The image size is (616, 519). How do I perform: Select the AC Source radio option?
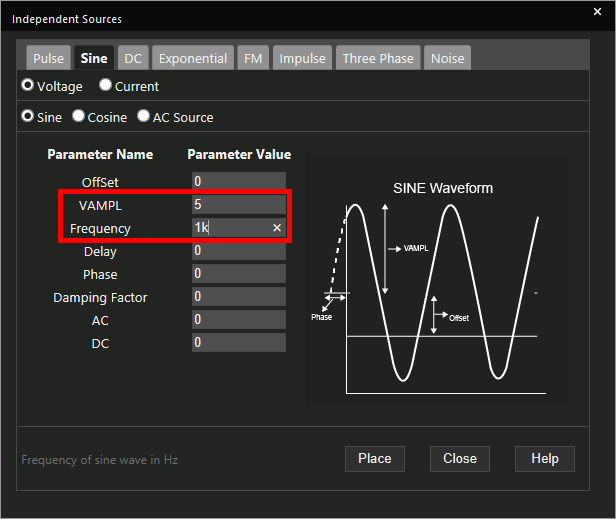coord(143,116)
